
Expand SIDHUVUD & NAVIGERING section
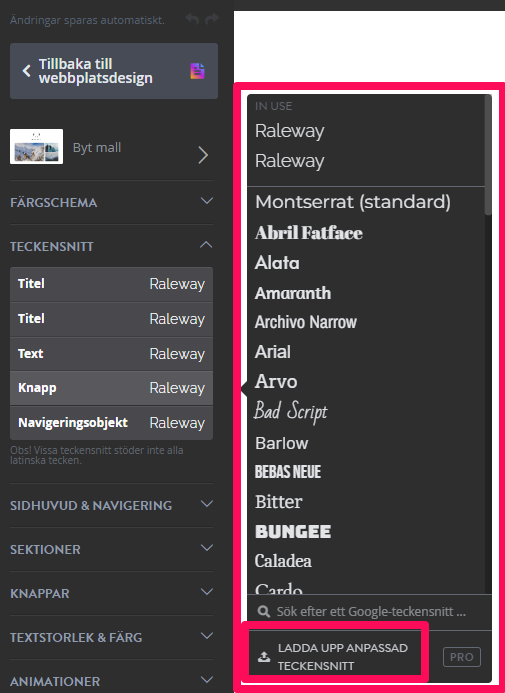111,505
